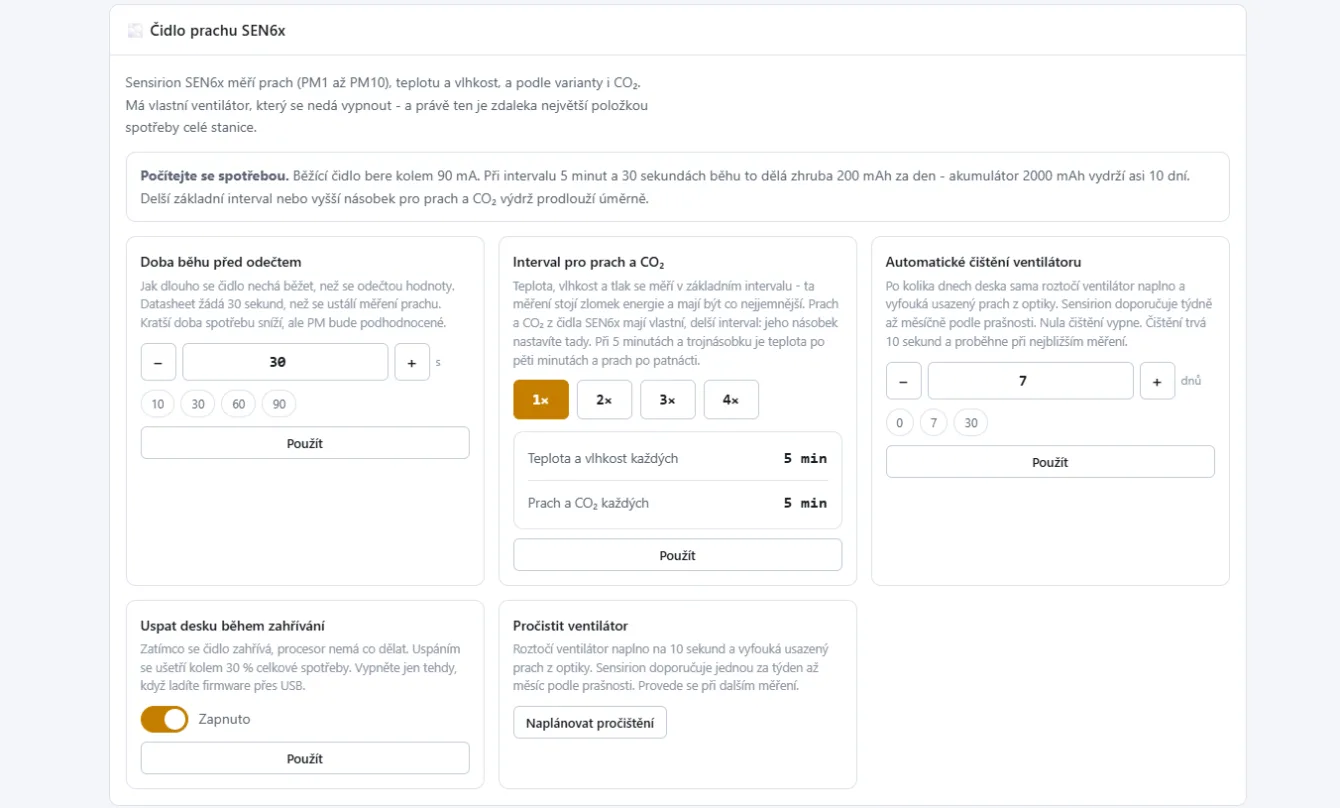Apply the Doba běhu před odečtem setting
This screenshot has width=1340, height=808.
pyautogui.click(x=305, y=443)
